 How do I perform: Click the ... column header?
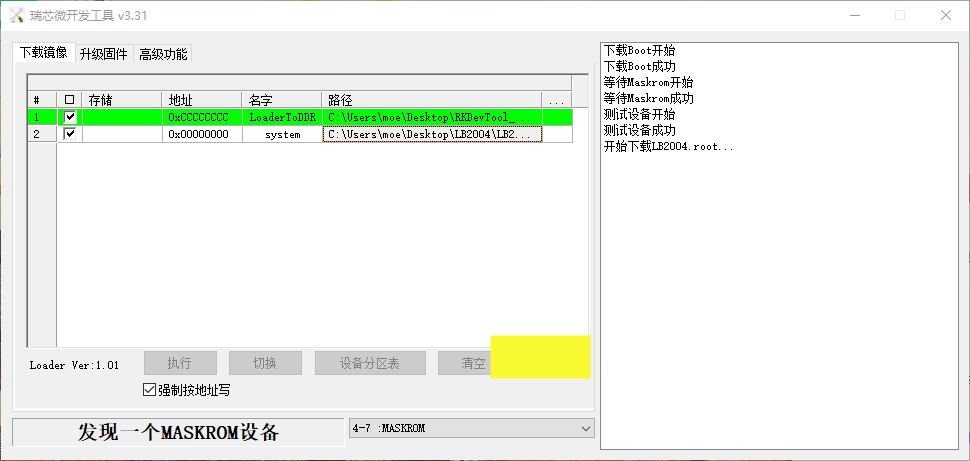556,100
